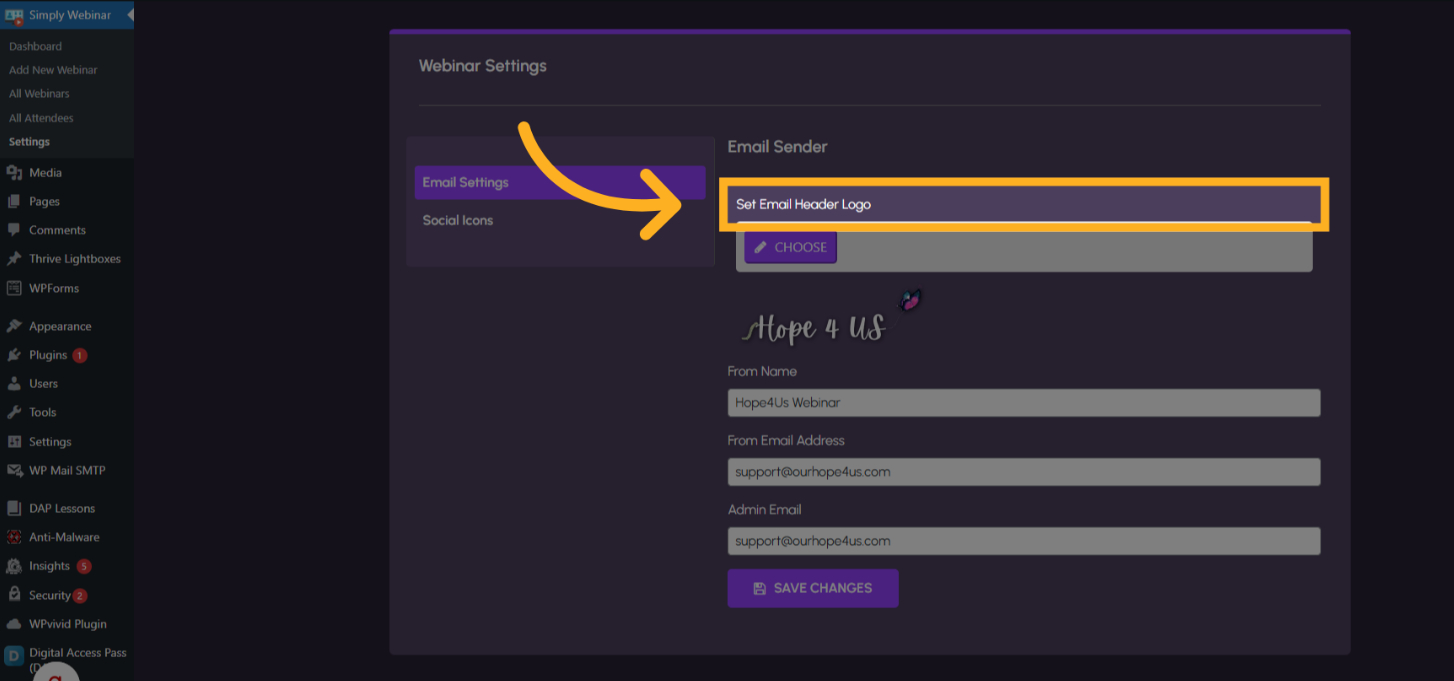Select the Email Settings tab
Image resolution: width=1454 pixels, height=681 pixels.
(x=465, y=183)
